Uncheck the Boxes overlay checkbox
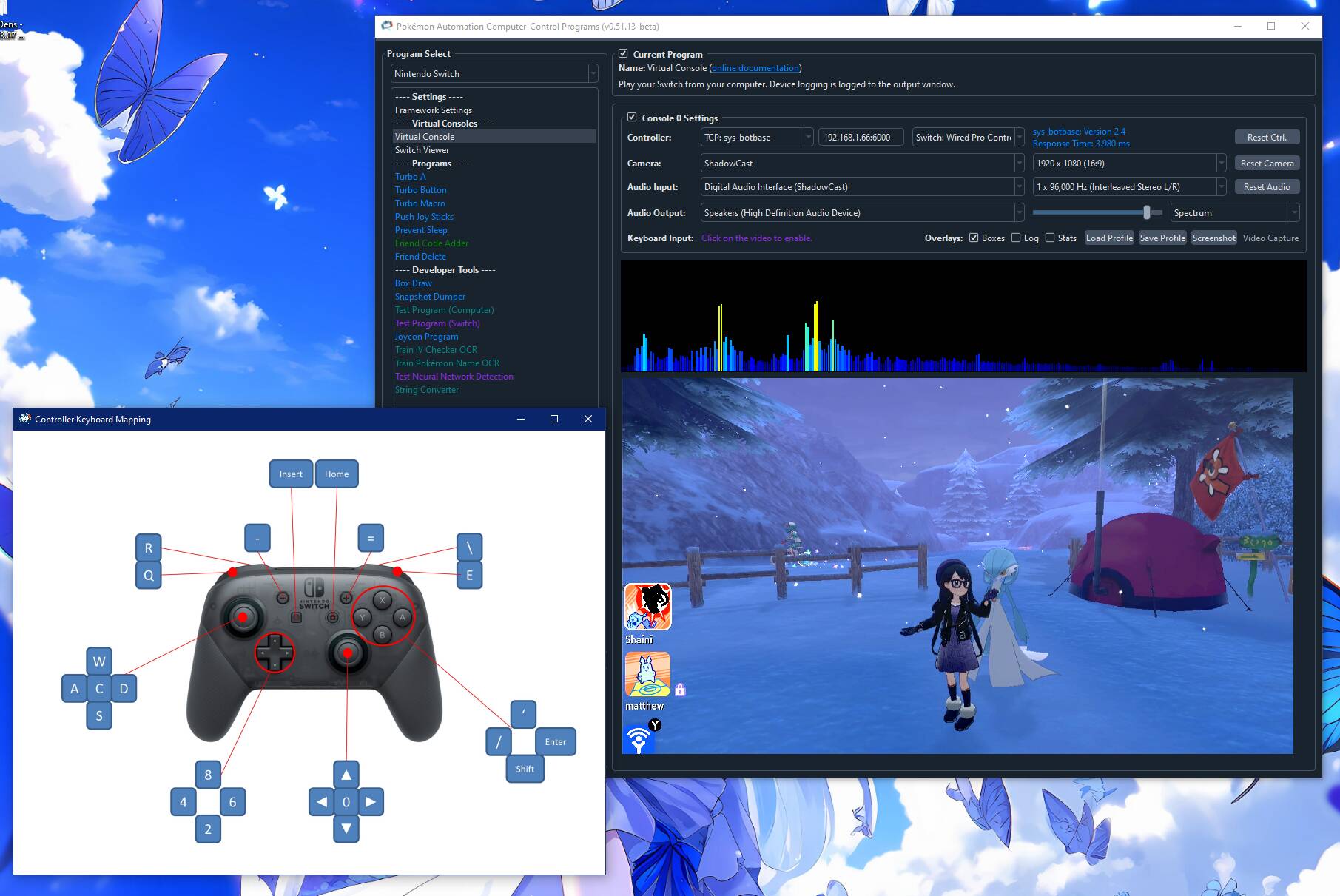Screen dimensions: 1340x896 coord(974,238)
